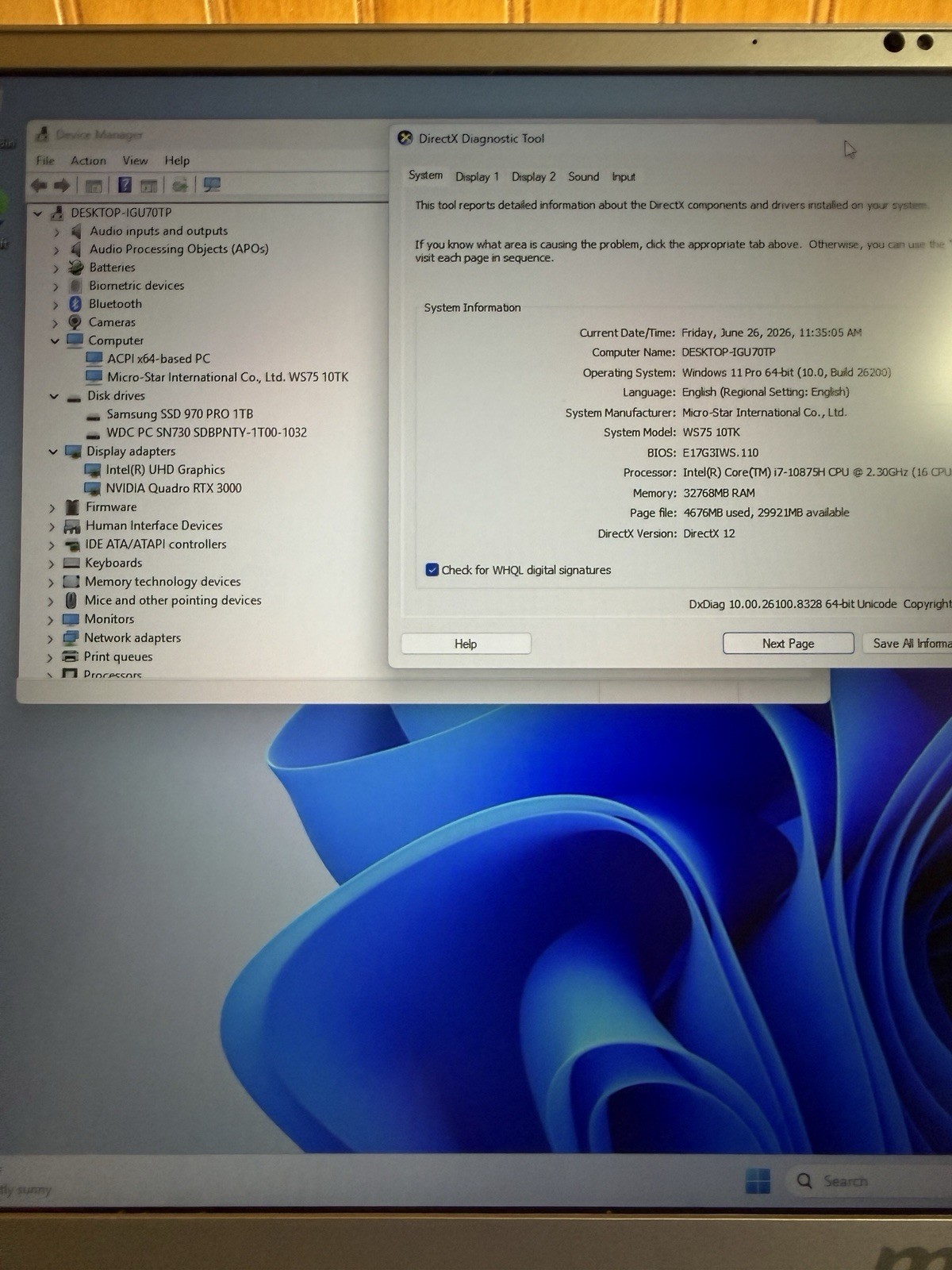Click the Show/Hide Action Pane toolbar icon
This screenshot has width=952, height=1270.
[148, 186]
